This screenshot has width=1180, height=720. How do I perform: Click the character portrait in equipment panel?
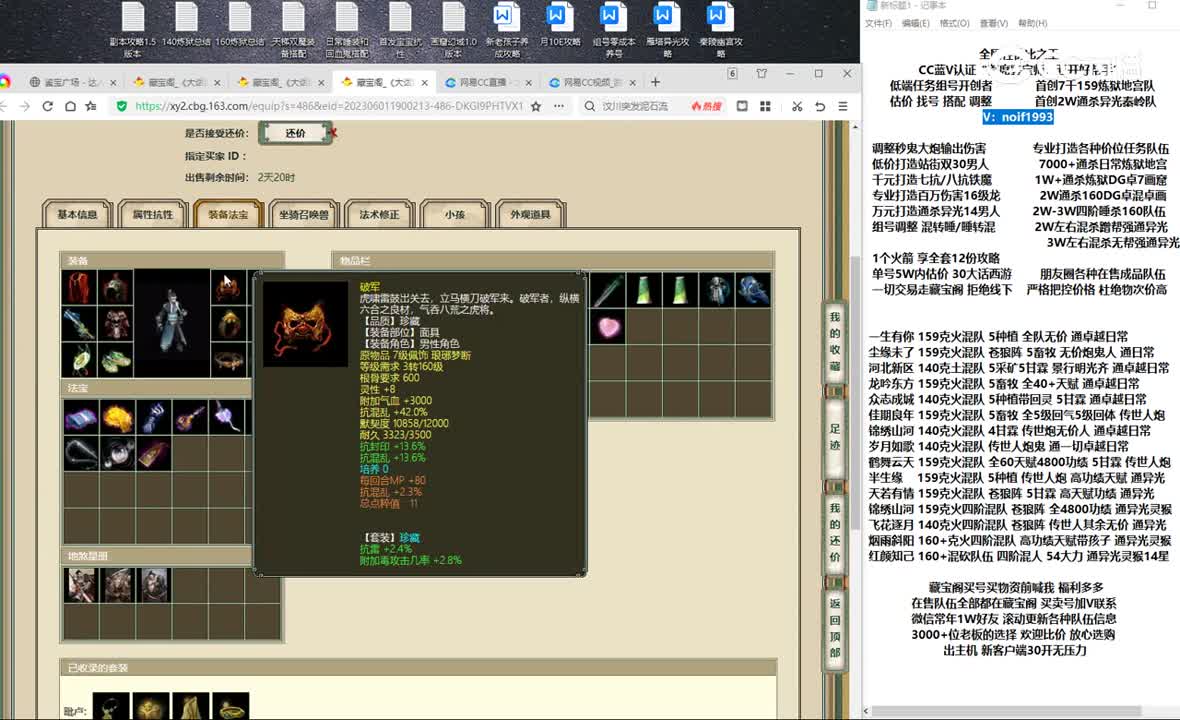172,324
